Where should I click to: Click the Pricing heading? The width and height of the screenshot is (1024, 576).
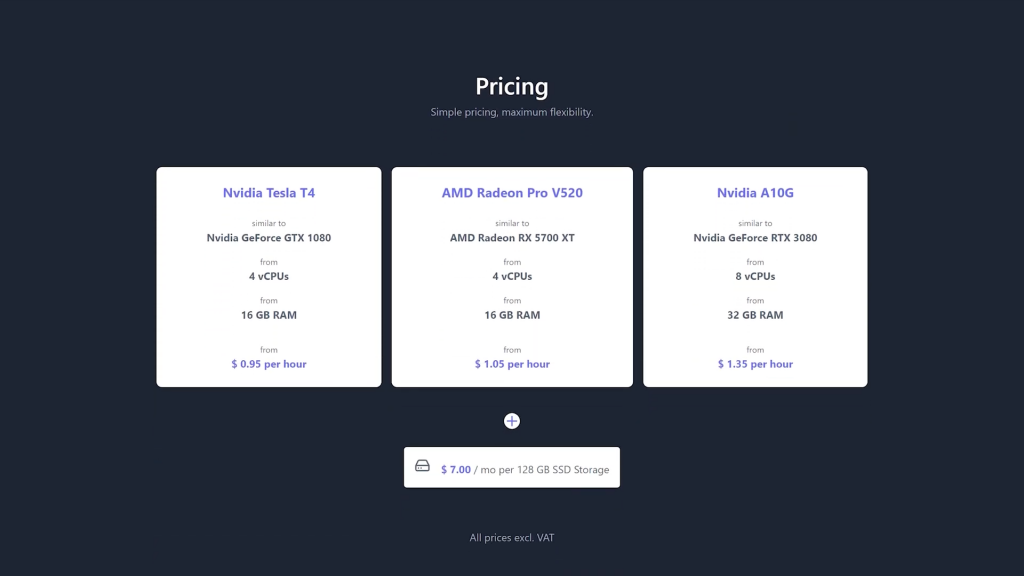point(511,86)
